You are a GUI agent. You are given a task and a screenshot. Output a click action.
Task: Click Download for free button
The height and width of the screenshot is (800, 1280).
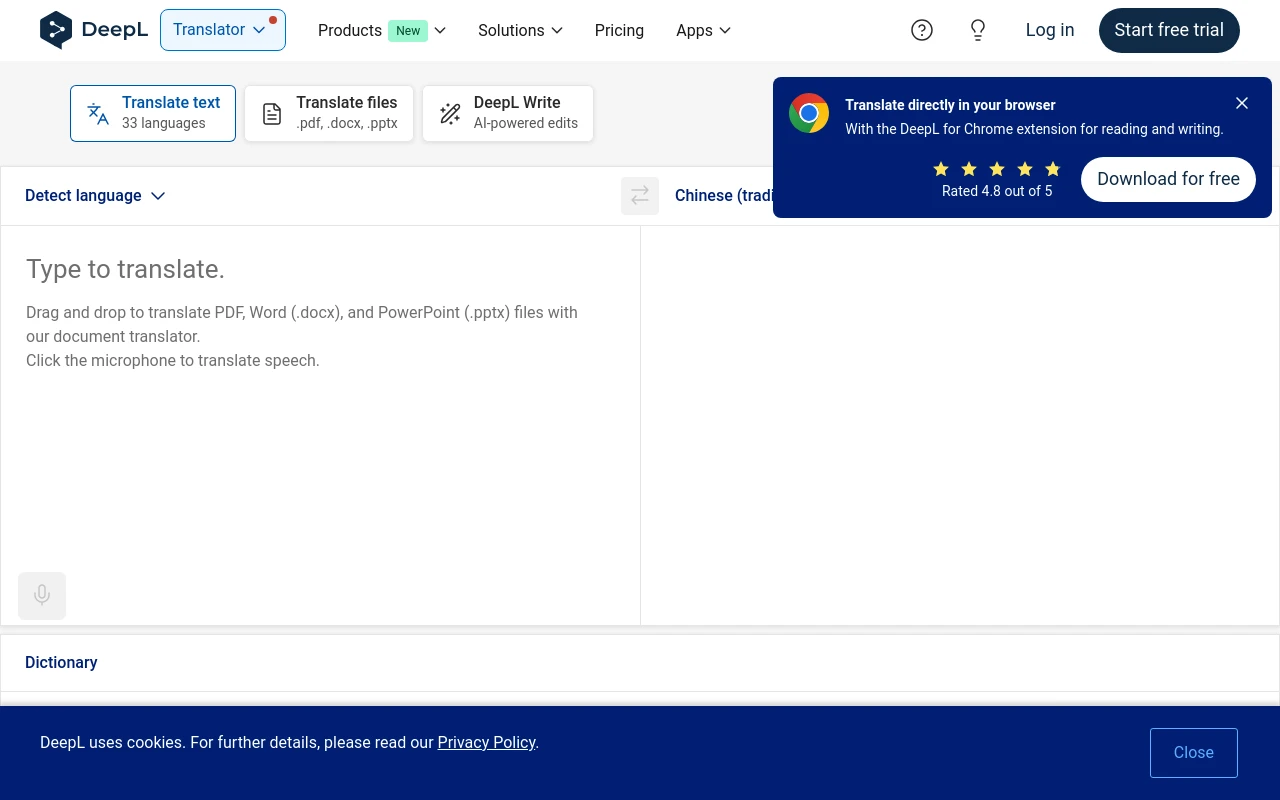1168,179
